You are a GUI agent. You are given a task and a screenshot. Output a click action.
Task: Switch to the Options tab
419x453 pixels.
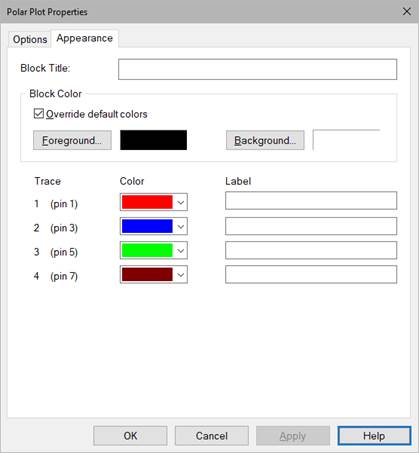[x=30, y=40]
